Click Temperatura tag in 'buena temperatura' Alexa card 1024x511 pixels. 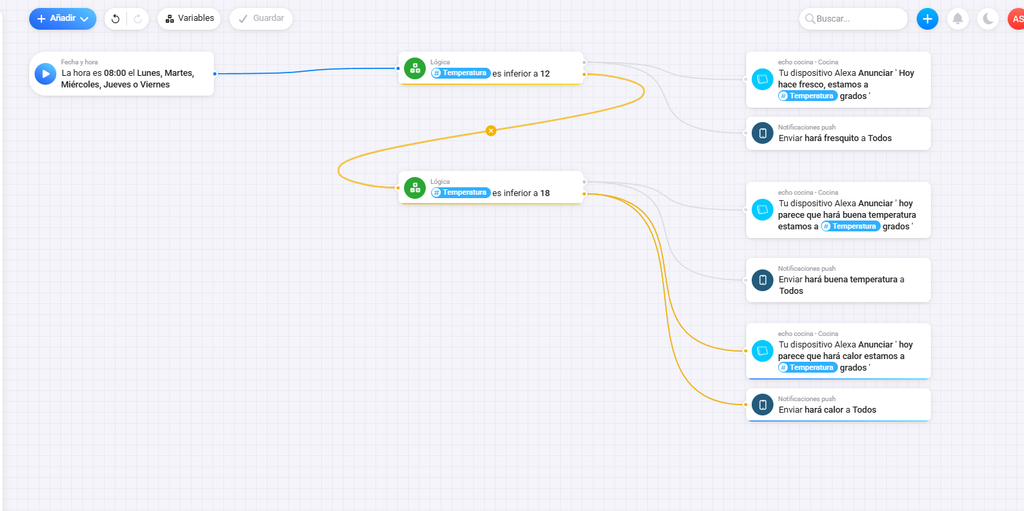tap(850, 226)
